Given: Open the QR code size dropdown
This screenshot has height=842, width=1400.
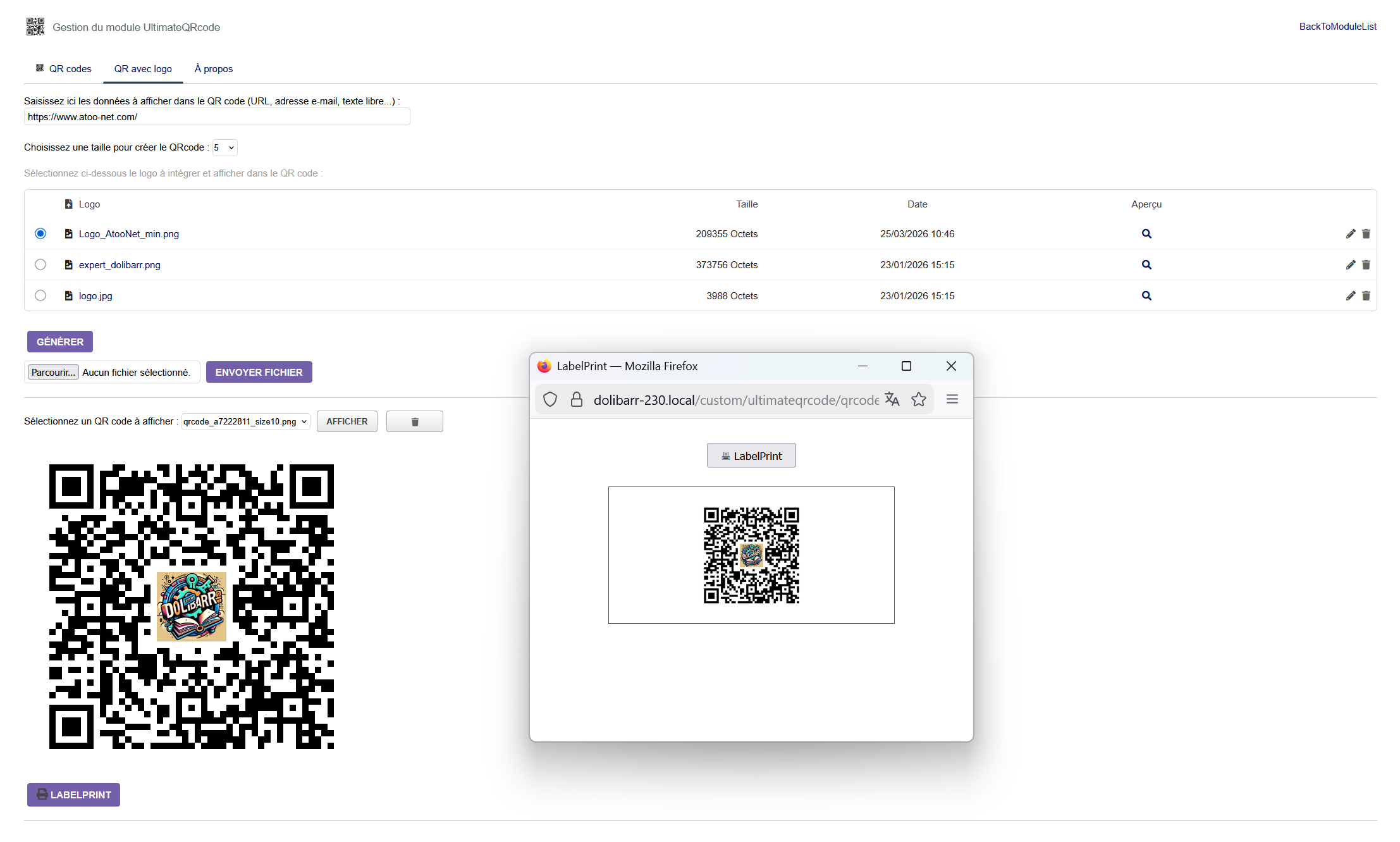Looking at the screenshot, I should (x=224, y=148).
